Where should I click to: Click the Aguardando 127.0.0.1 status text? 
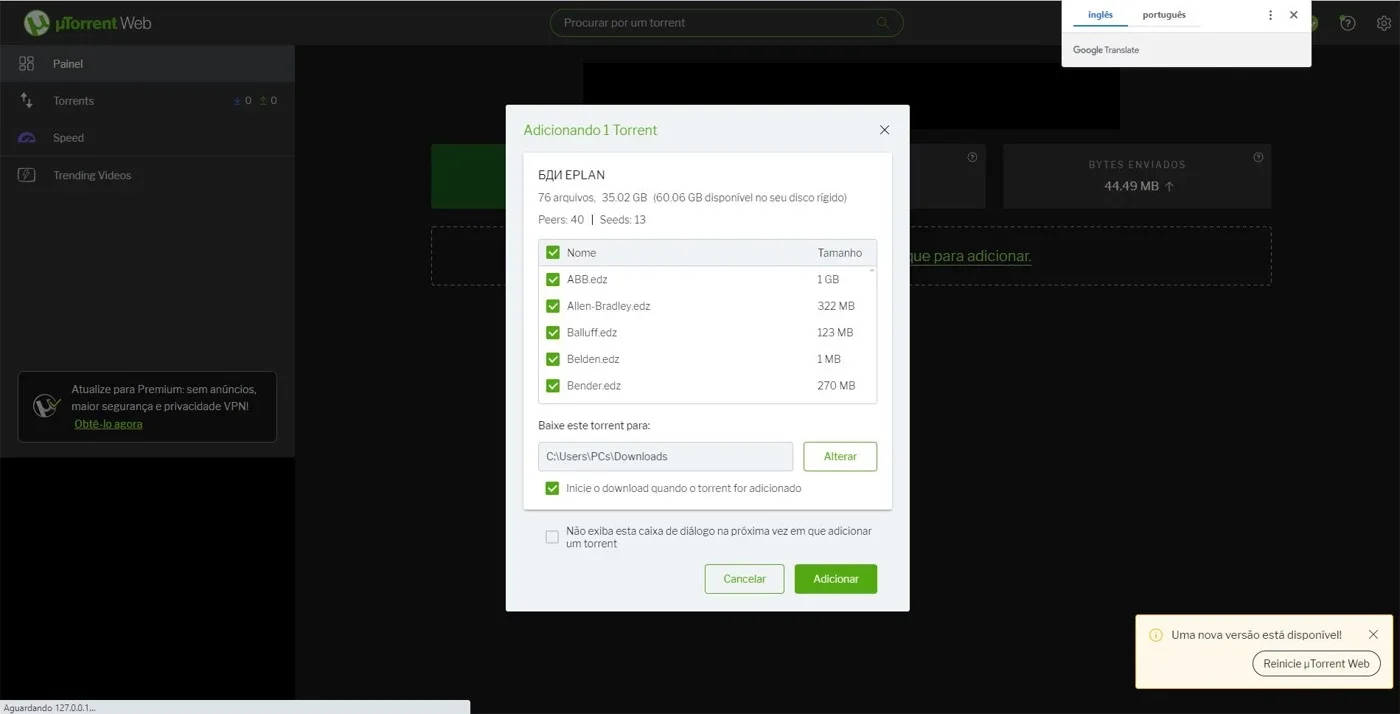(x=49, y=707)
